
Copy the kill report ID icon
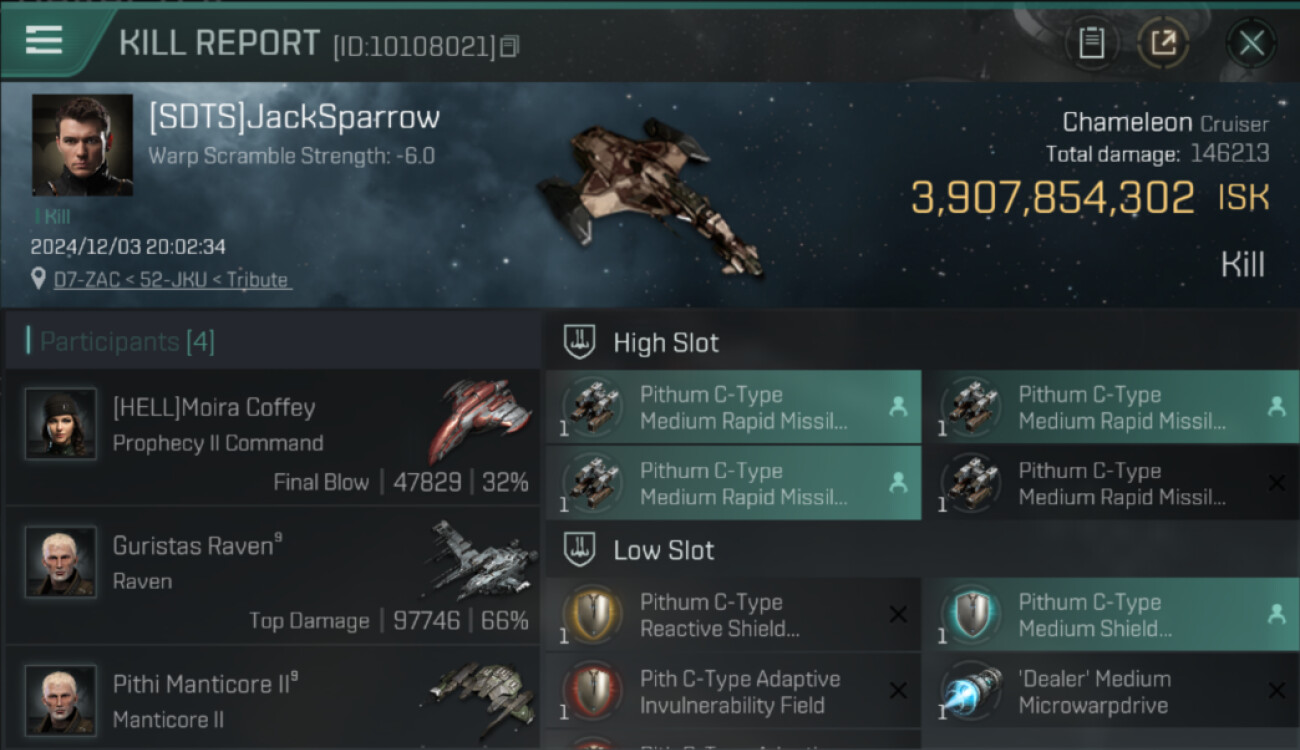pyautogui.click(x=509, y=46)
